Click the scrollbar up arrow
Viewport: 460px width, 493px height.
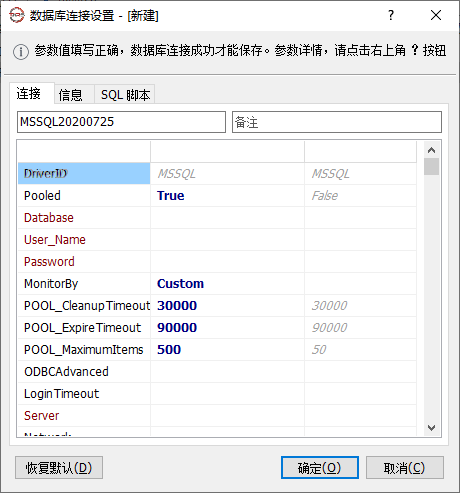tap(431, 150)
